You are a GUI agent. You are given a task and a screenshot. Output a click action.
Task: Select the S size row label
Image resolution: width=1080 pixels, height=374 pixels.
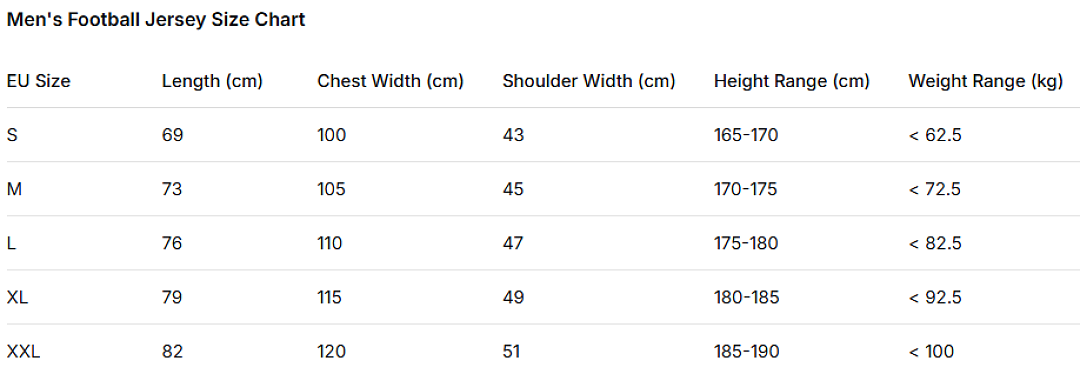click(12, 135)
